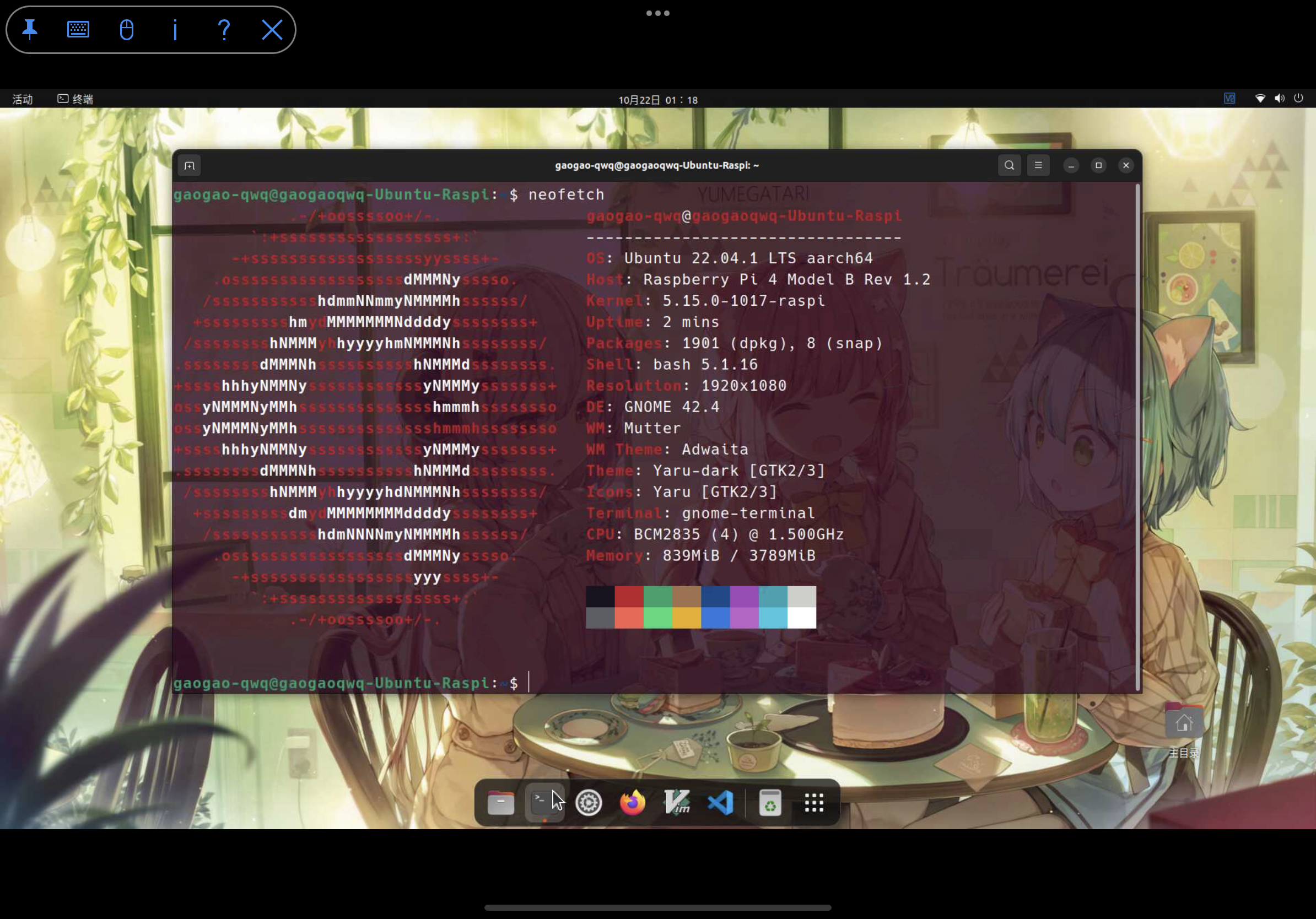The height and width of the screenshot is (919, 1316).
Task: Select the mouse mode icon
Action: [127, 29]
